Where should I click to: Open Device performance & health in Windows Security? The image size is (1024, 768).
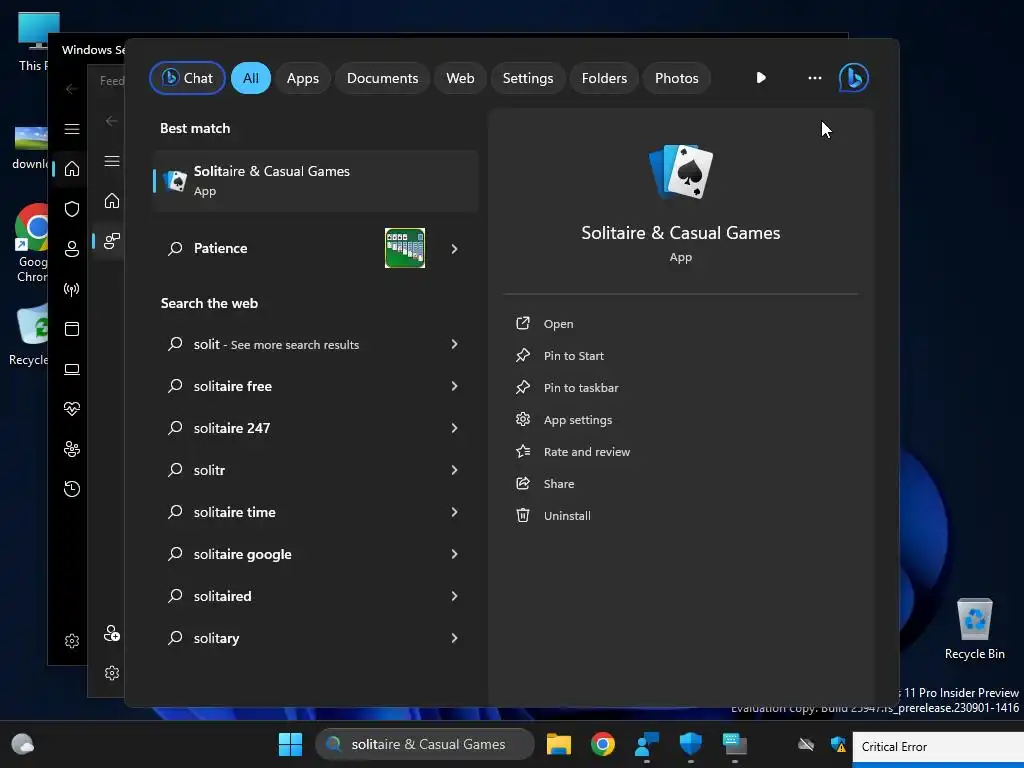pos(72,409)
